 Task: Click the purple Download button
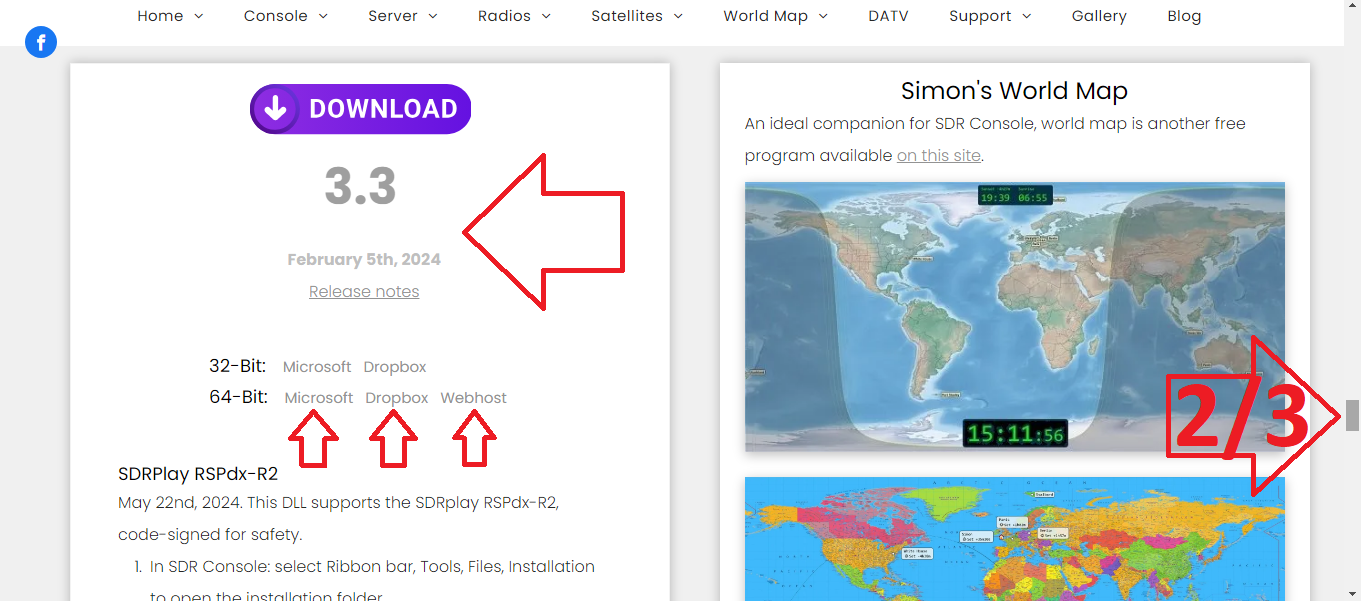(x=360, y=109)
